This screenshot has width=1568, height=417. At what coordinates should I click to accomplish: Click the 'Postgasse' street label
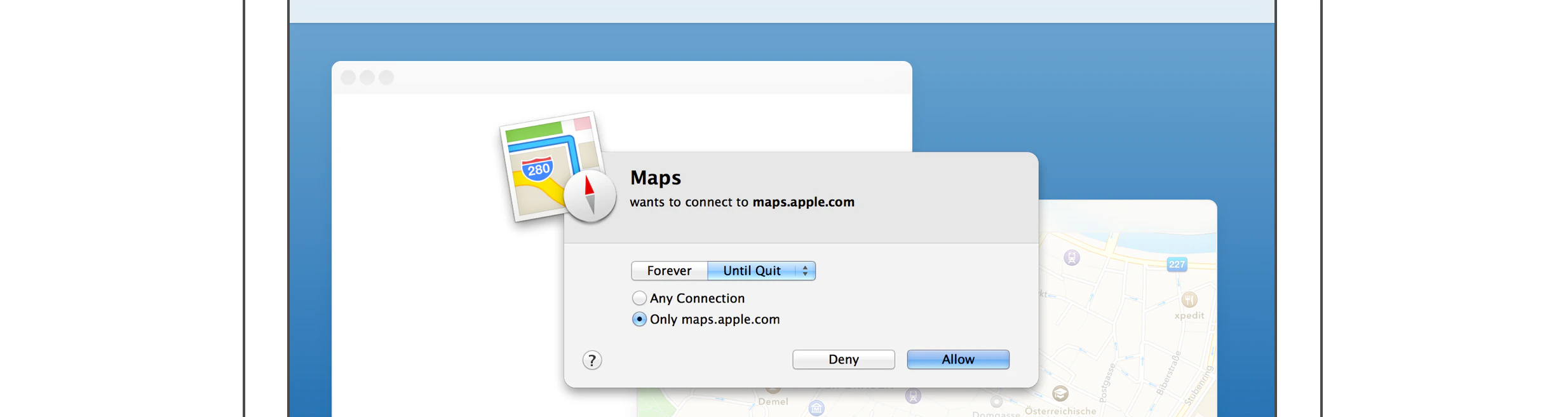(1107, 383)
